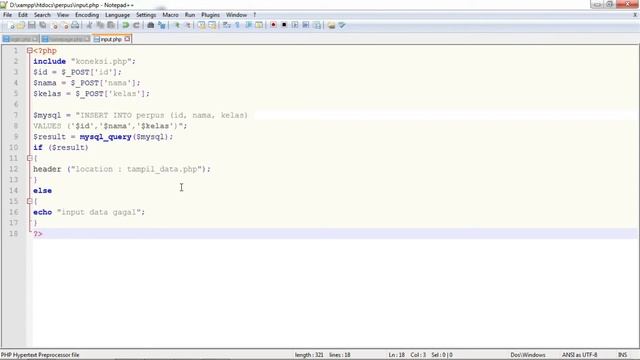
Task: Create a new document with the New icon
Action: [11, 25]
